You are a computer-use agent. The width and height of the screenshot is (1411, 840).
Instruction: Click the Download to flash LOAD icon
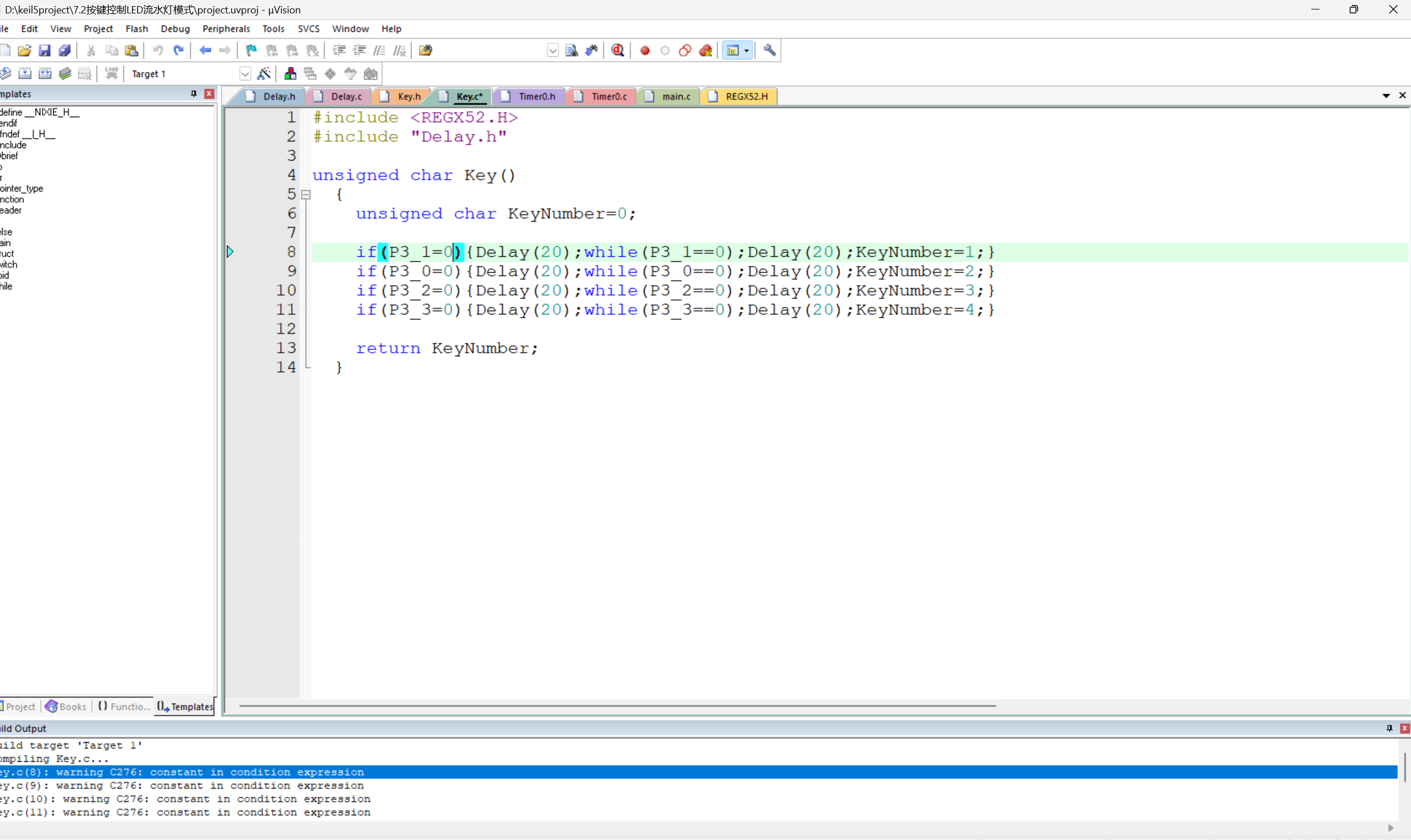pos(111,74)
